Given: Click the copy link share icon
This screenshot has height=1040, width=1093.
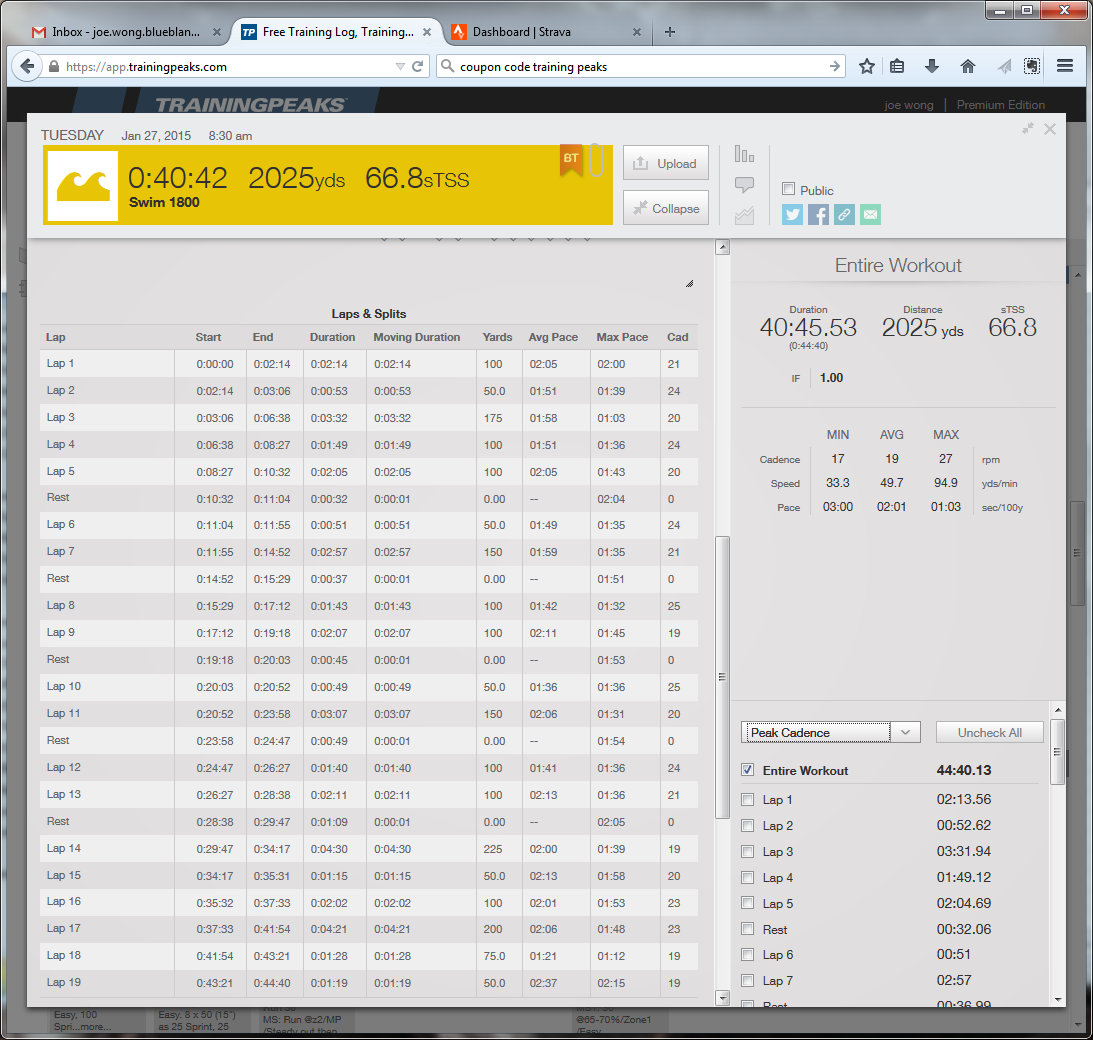Looking at the screenshot, I should 844,215.
